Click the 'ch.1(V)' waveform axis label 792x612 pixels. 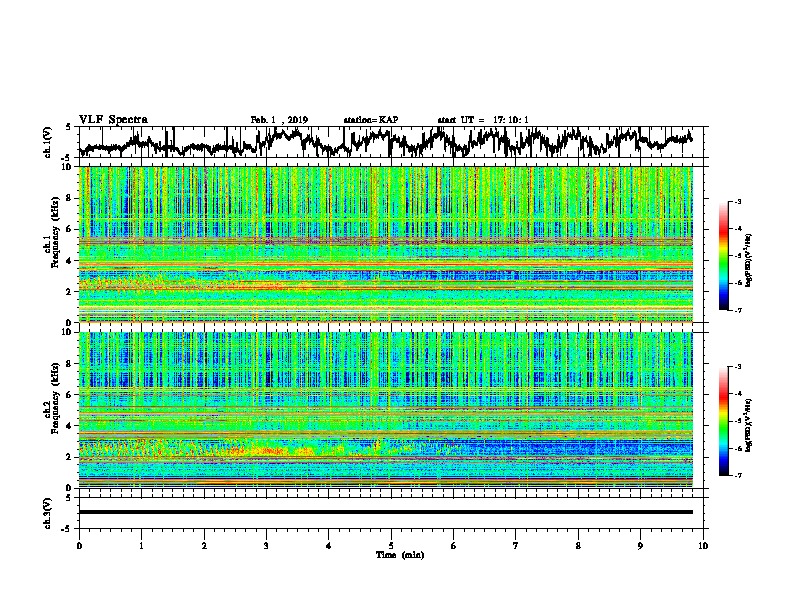coord(47,142)
